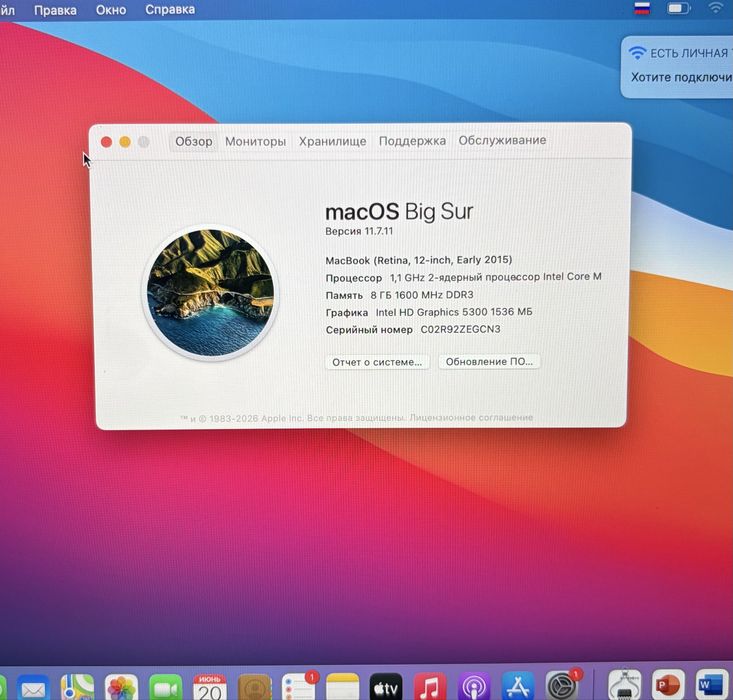The height and width of the screenshot is (700, 733).
Task: Switch to the Хранилище tab
Action: [x=332, y=141]
